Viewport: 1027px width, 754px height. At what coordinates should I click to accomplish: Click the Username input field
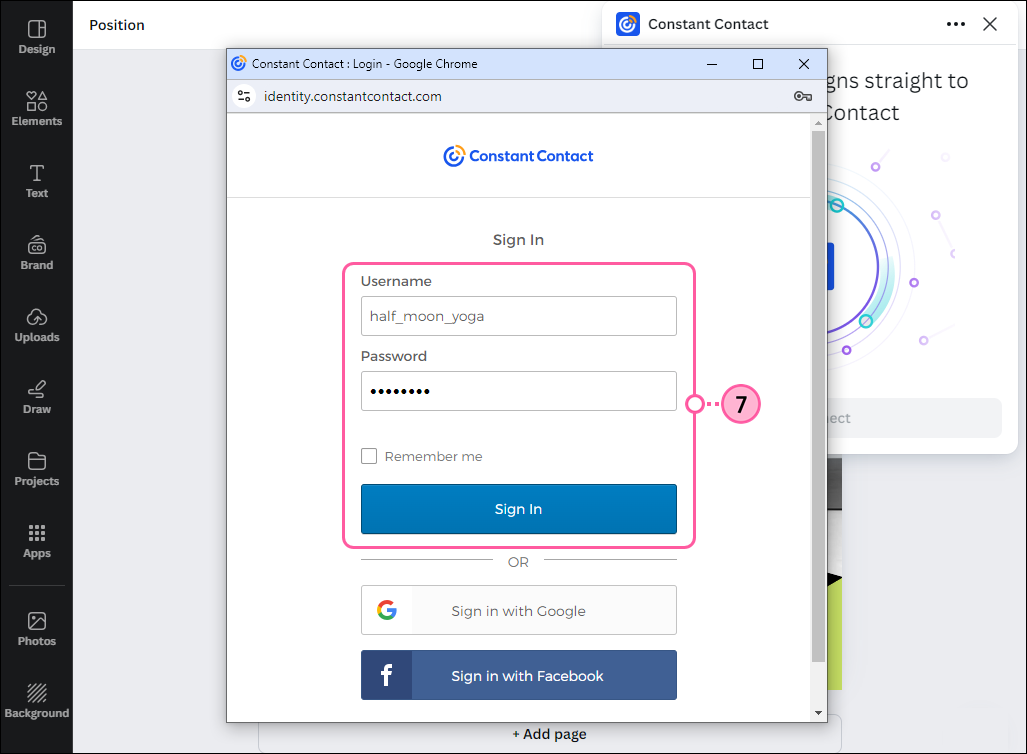518,316
